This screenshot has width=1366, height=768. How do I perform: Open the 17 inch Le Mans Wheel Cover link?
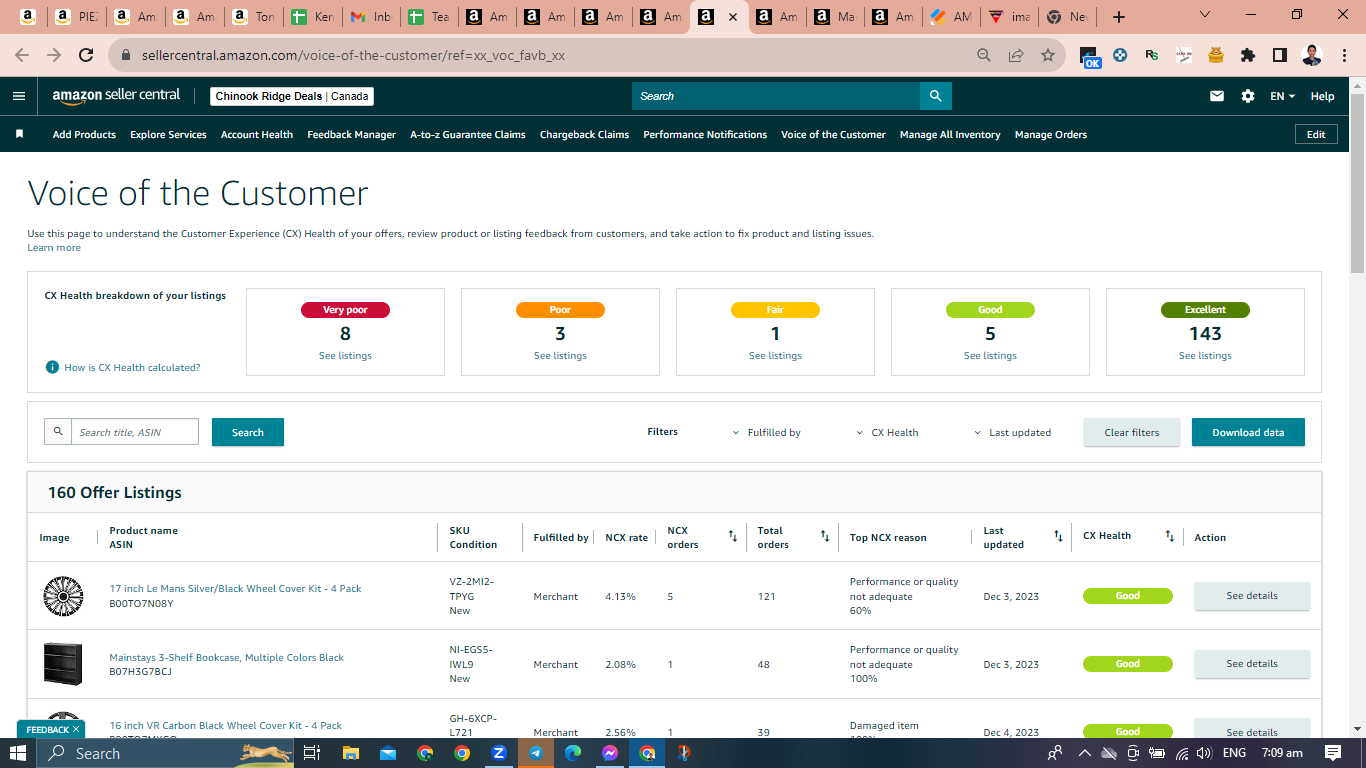coord(235,589)
